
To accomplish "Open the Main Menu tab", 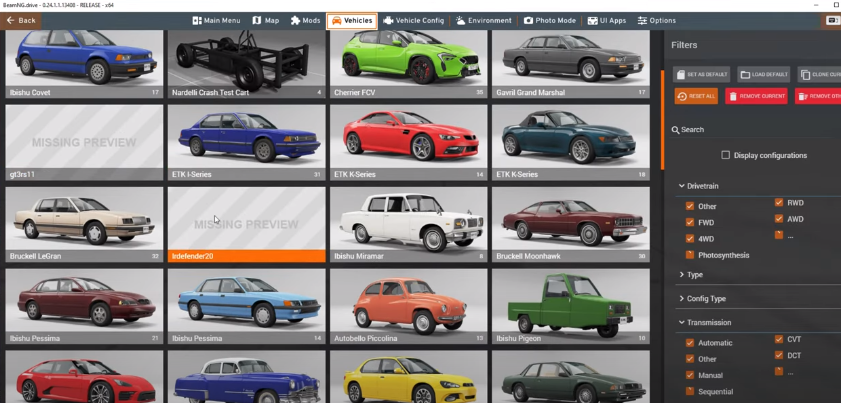I will pyautogui.click(x=216, y=20).
